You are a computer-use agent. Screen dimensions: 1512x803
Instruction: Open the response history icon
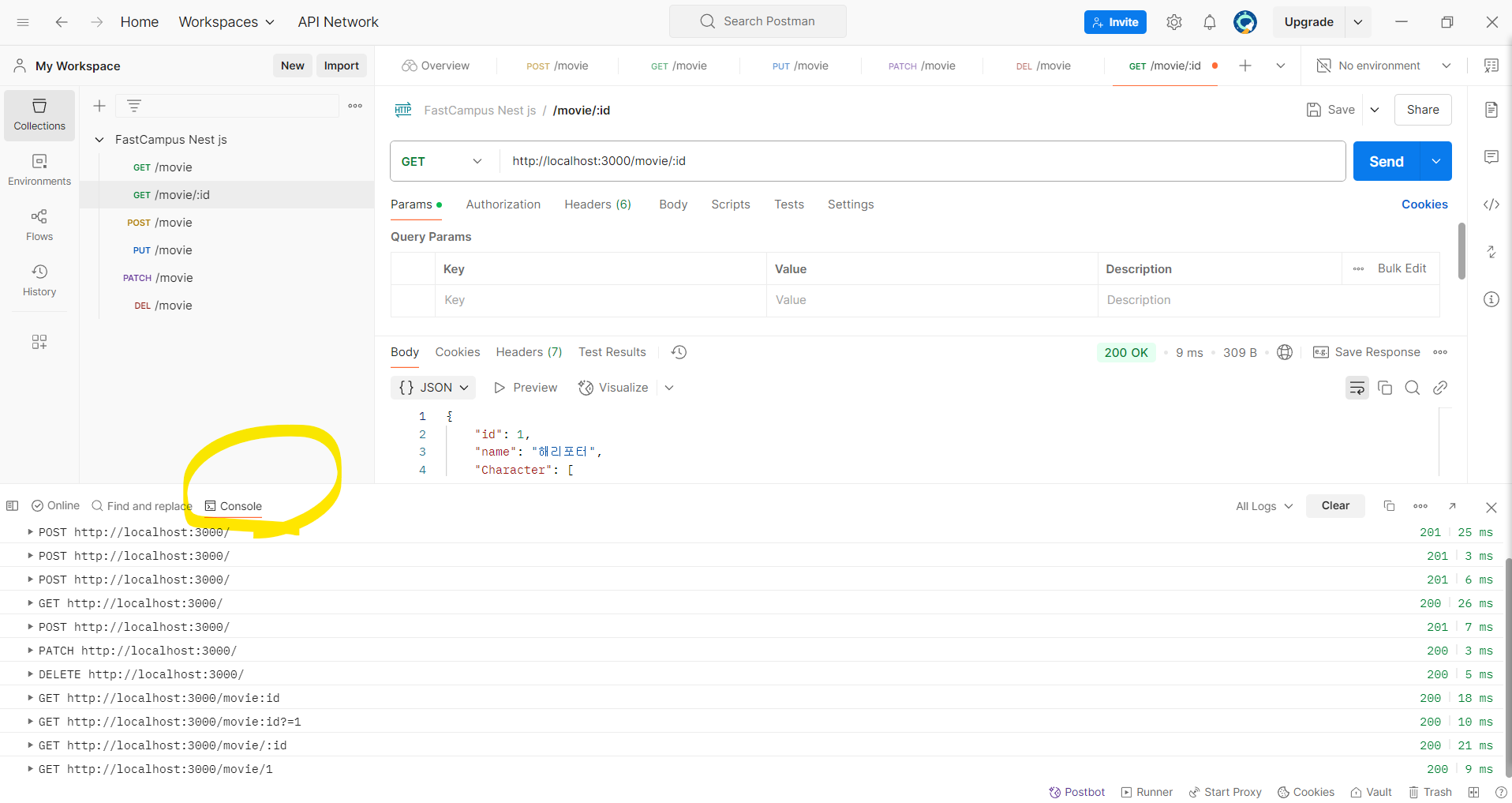coord(679,352)
